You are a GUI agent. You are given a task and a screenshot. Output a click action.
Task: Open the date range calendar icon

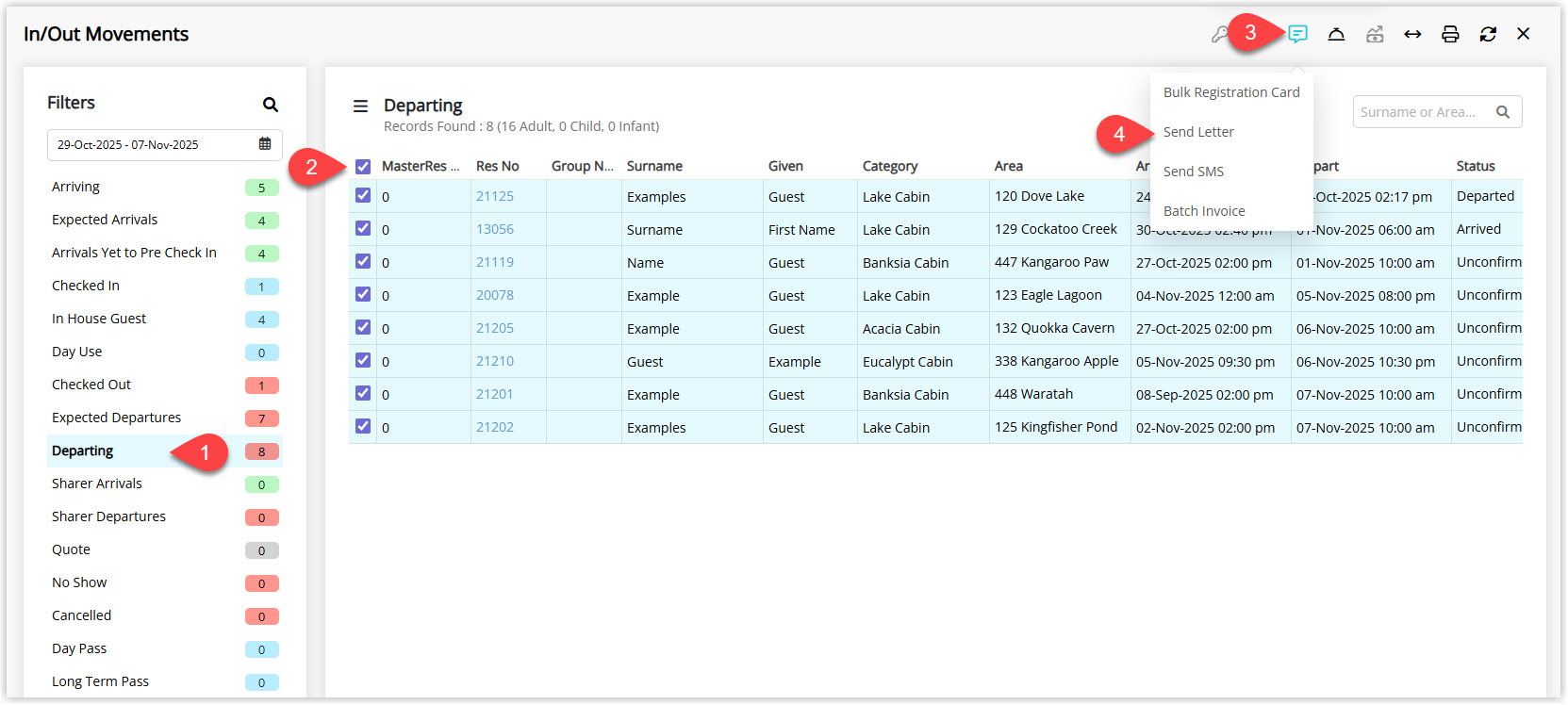265,144
